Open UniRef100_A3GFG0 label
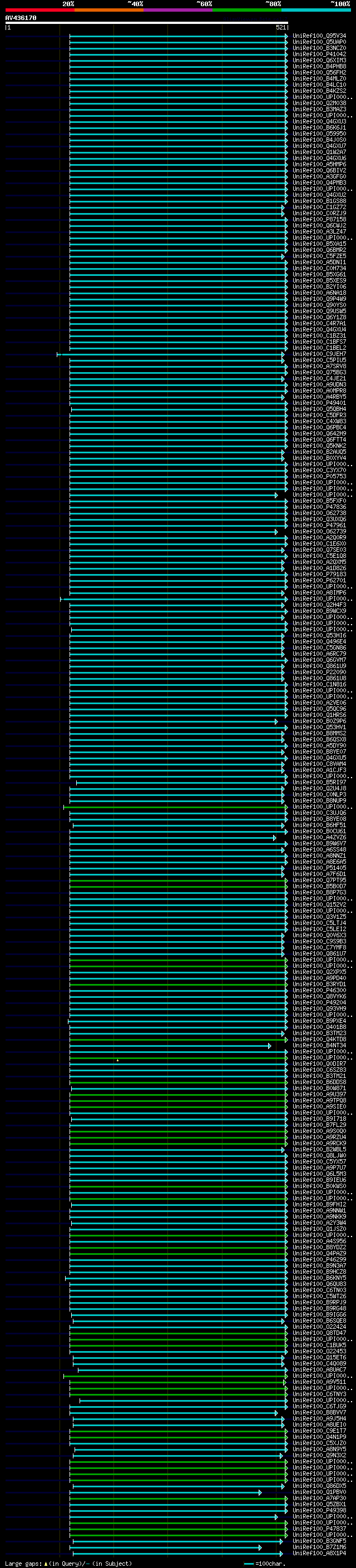 point(319,176)
